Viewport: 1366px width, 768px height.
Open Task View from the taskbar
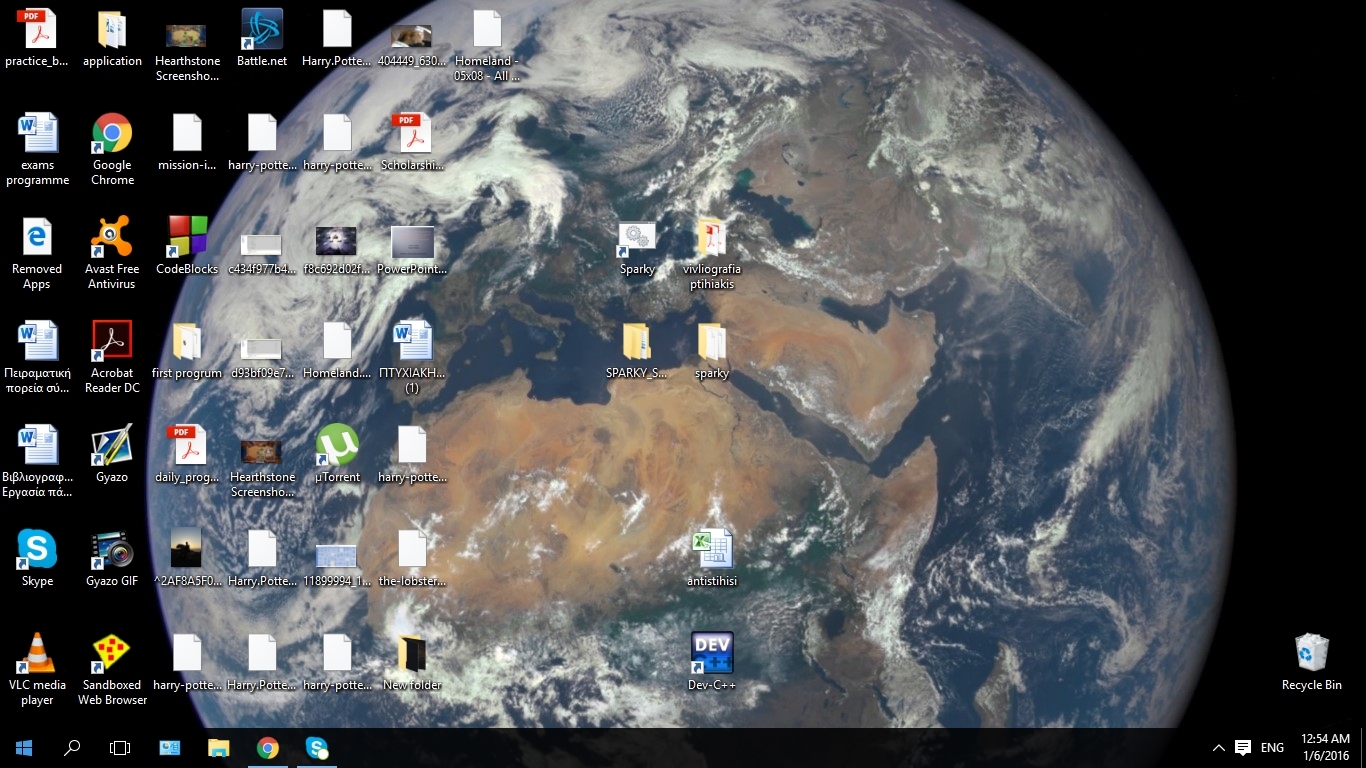120,748
